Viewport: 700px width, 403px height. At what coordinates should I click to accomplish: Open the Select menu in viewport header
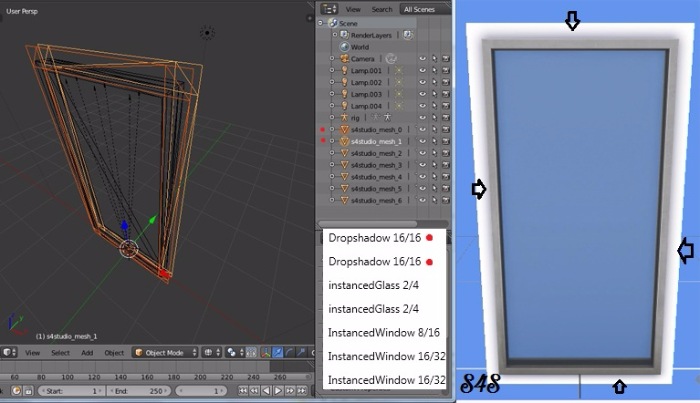(x=60, y=352)
